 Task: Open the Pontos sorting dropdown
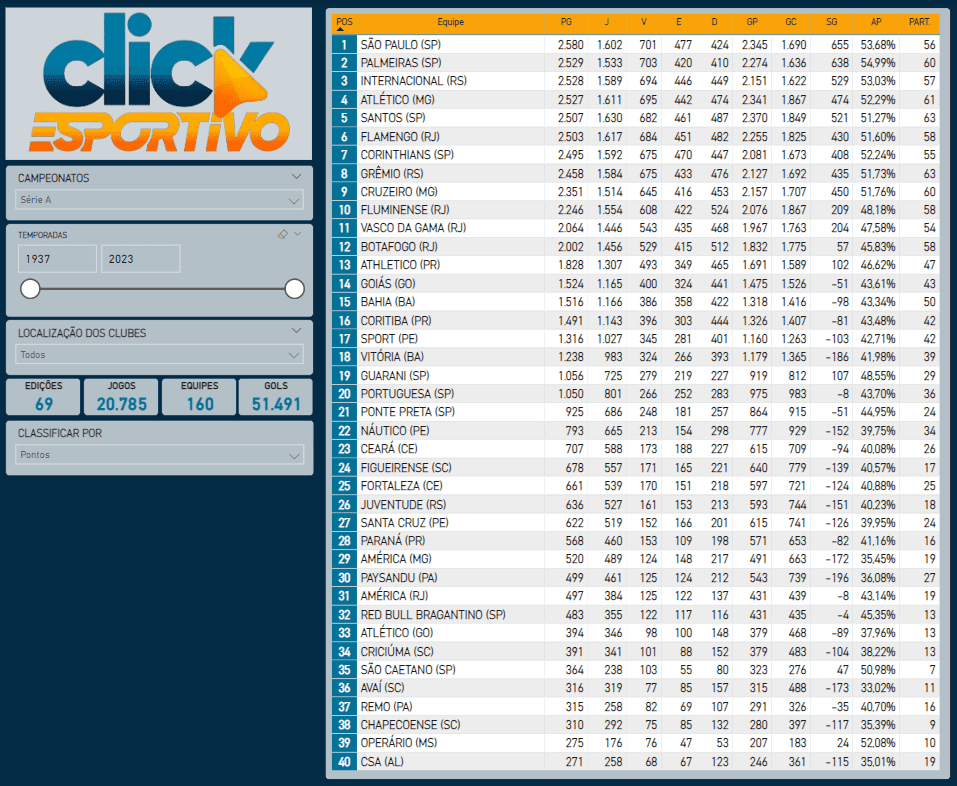[x=159, y=455]
